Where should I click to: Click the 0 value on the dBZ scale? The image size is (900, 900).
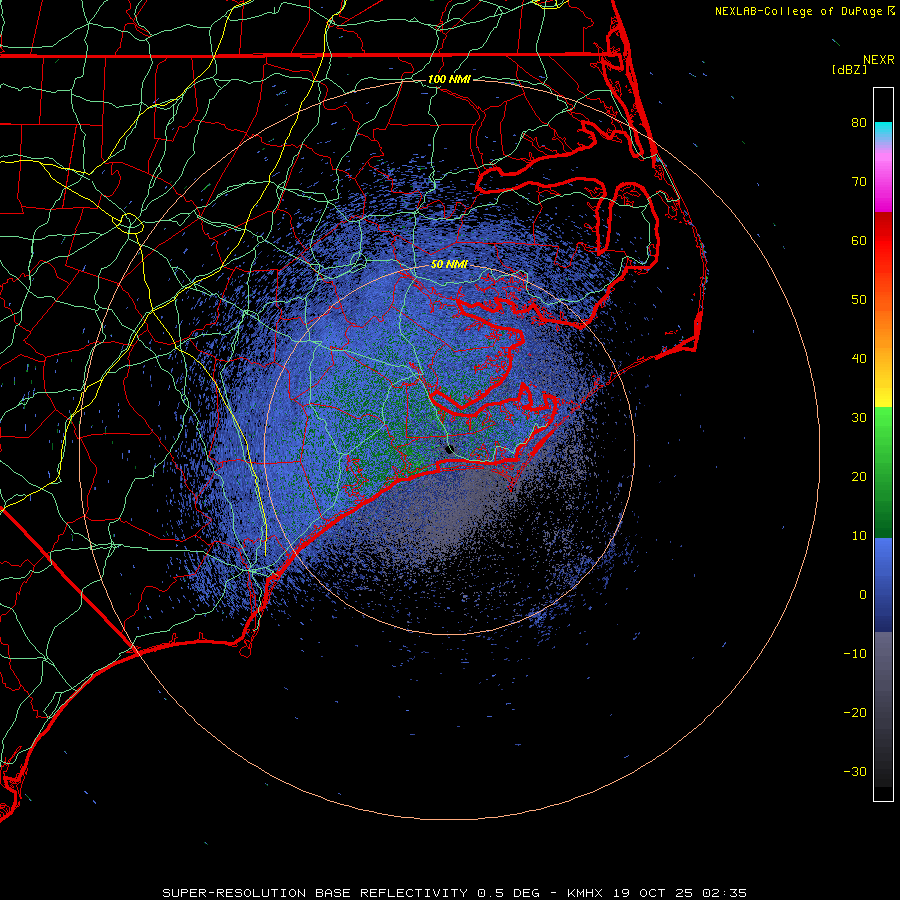coord(863,595)
